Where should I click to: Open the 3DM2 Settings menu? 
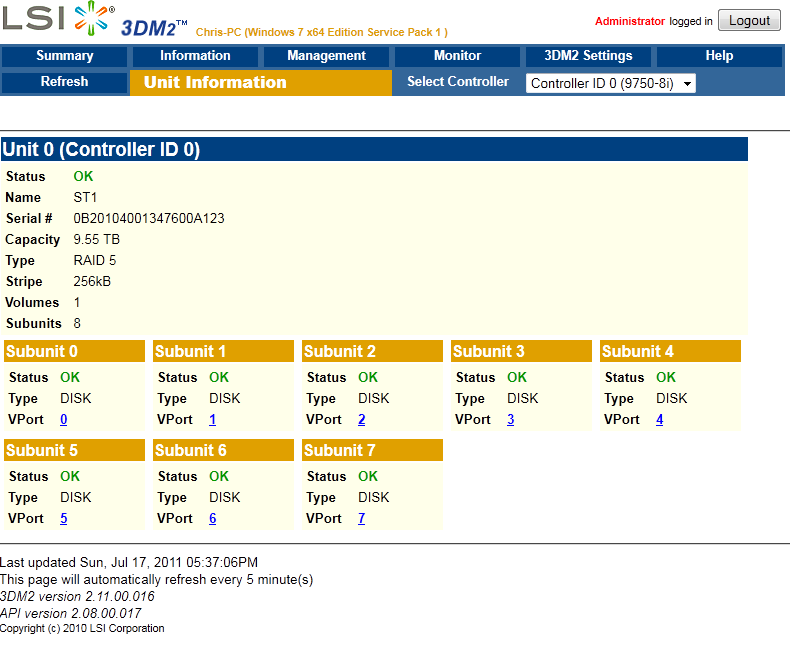pos(588,55)
